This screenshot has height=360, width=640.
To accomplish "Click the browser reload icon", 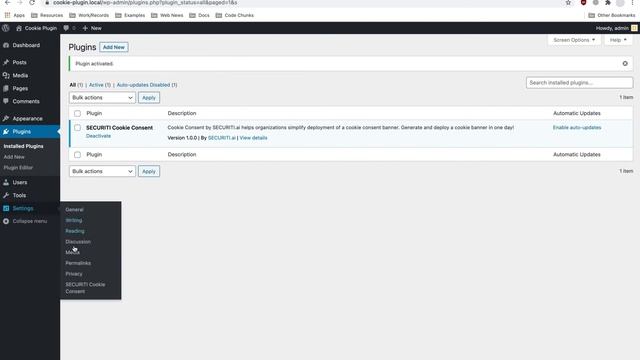I will (x=32, y=2).
